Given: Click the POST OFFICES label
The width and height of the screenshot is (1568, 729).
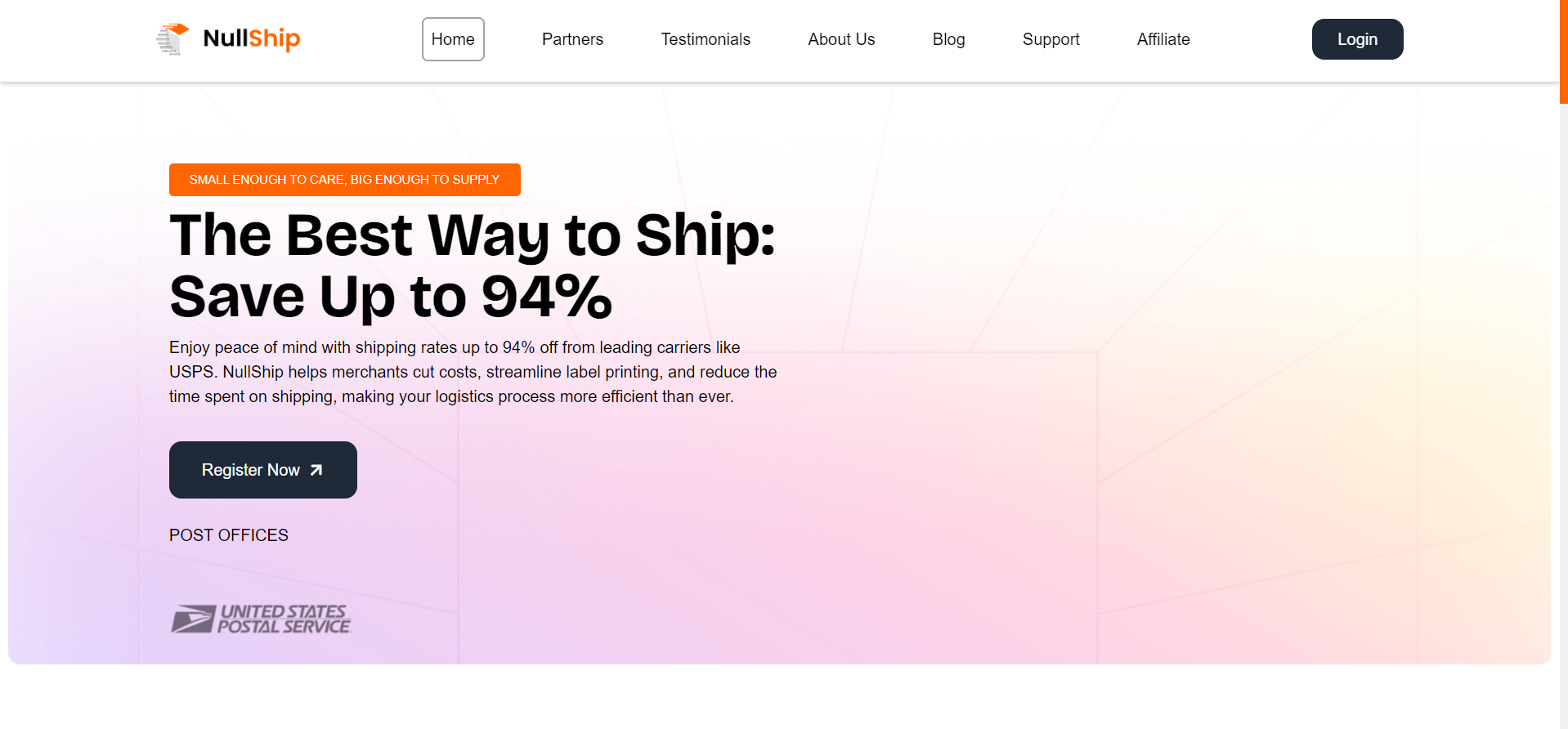Looking at the screenshot, I should (x=229, y=535).
